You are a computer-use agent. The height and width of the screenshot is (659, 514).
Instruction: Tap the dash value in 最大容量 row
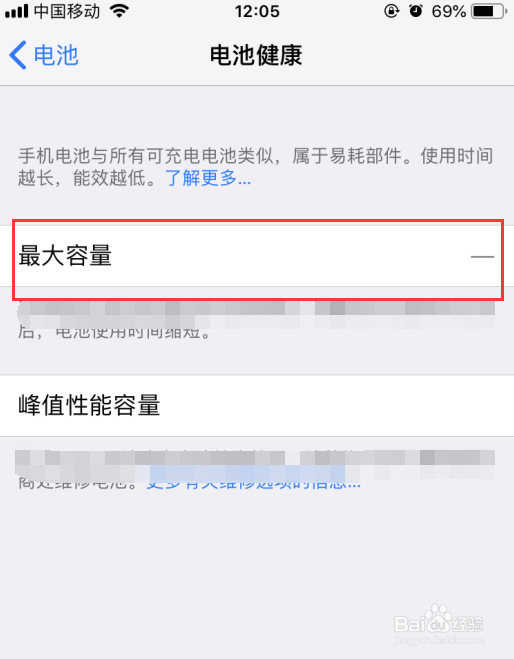(x=482, y=256)
